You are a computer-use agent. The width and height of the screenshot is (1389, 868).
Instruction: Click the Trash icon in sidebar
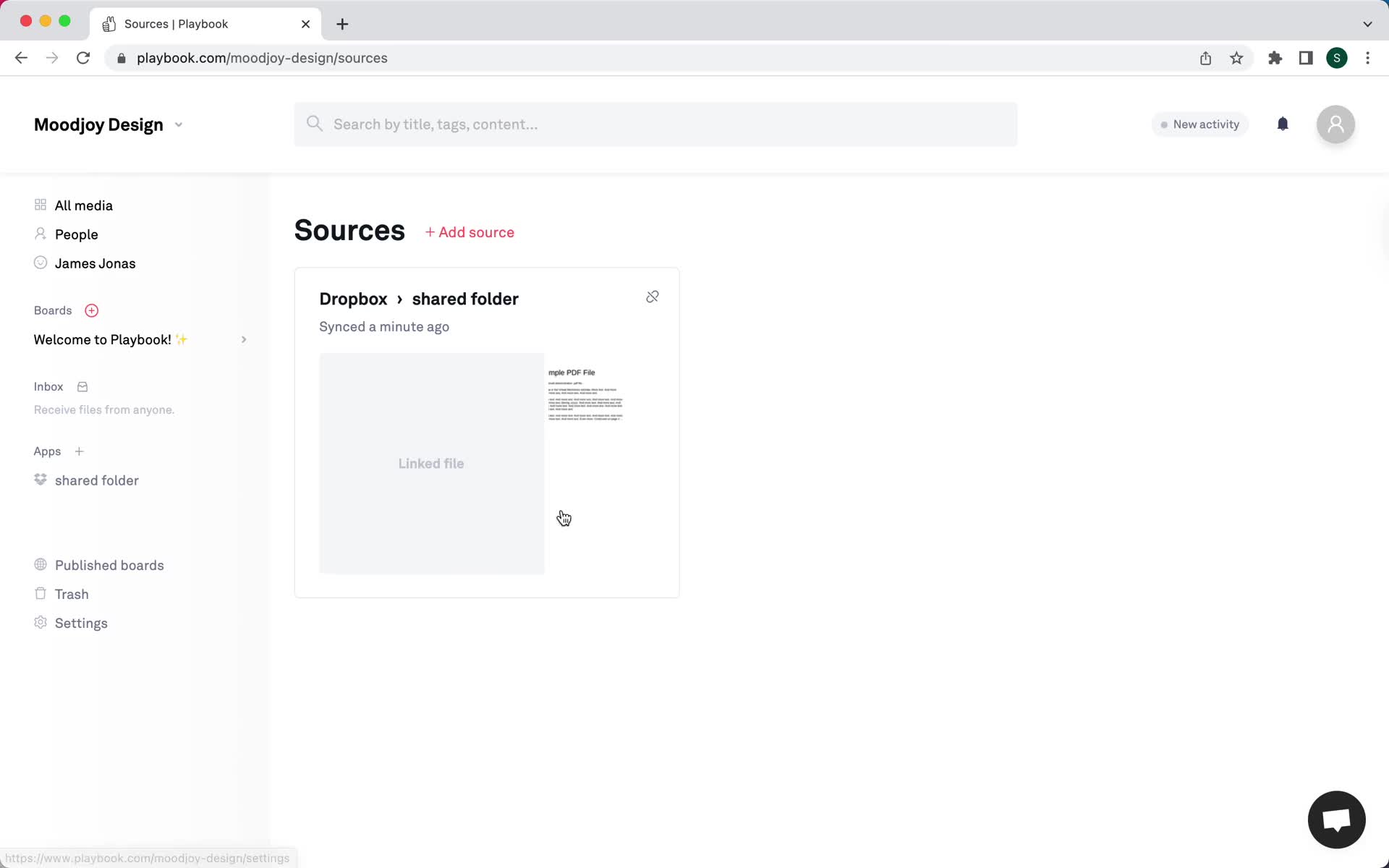pos(38,593)
